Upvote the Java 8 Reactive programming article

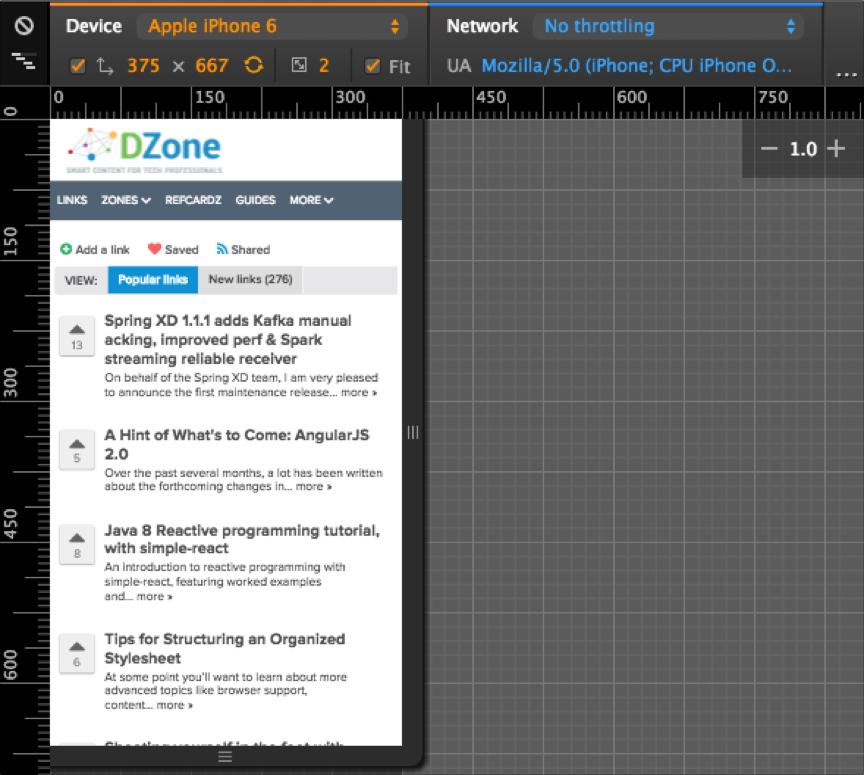[x=77, y=545]
